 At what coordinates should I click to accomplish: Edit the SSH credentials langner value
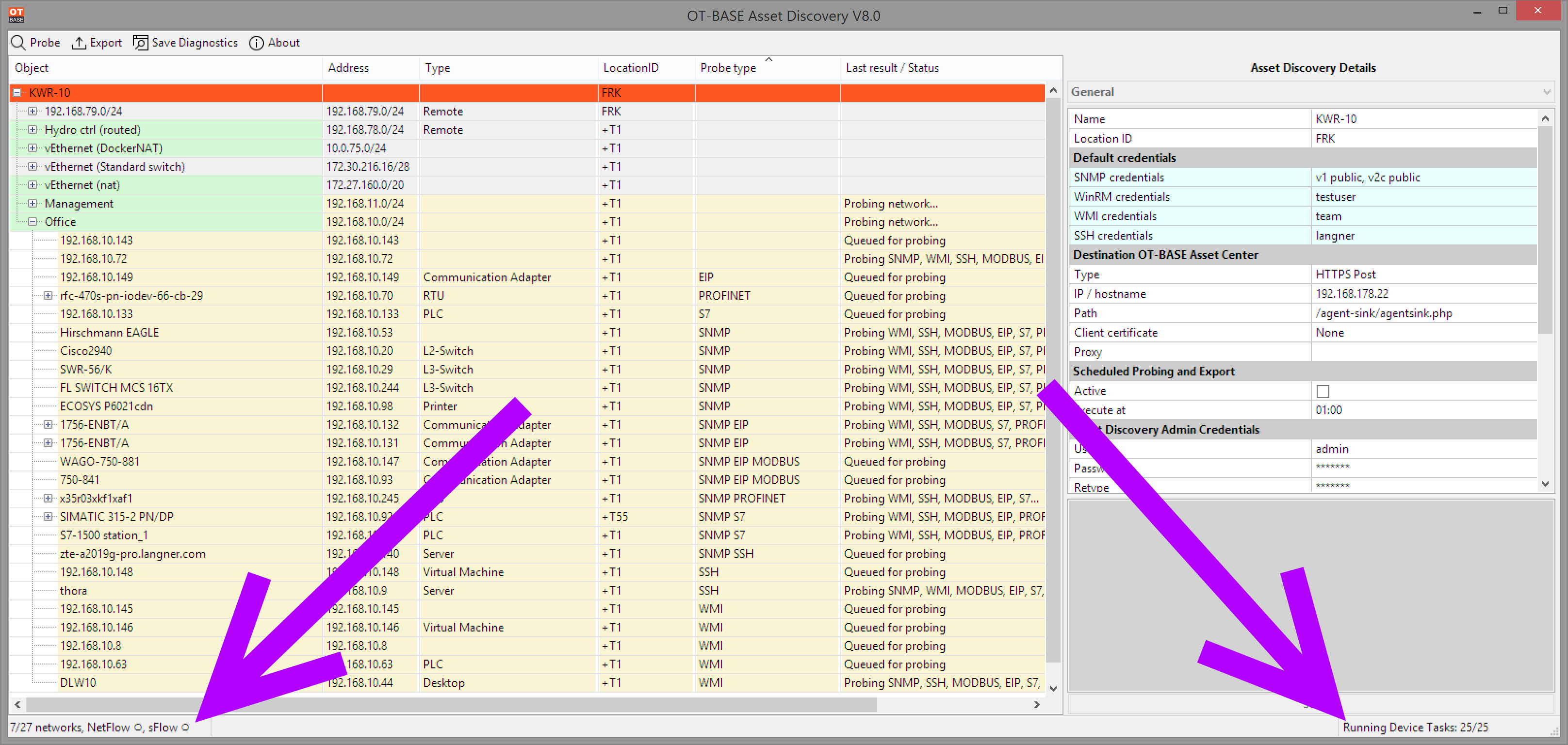(1424, 236)
